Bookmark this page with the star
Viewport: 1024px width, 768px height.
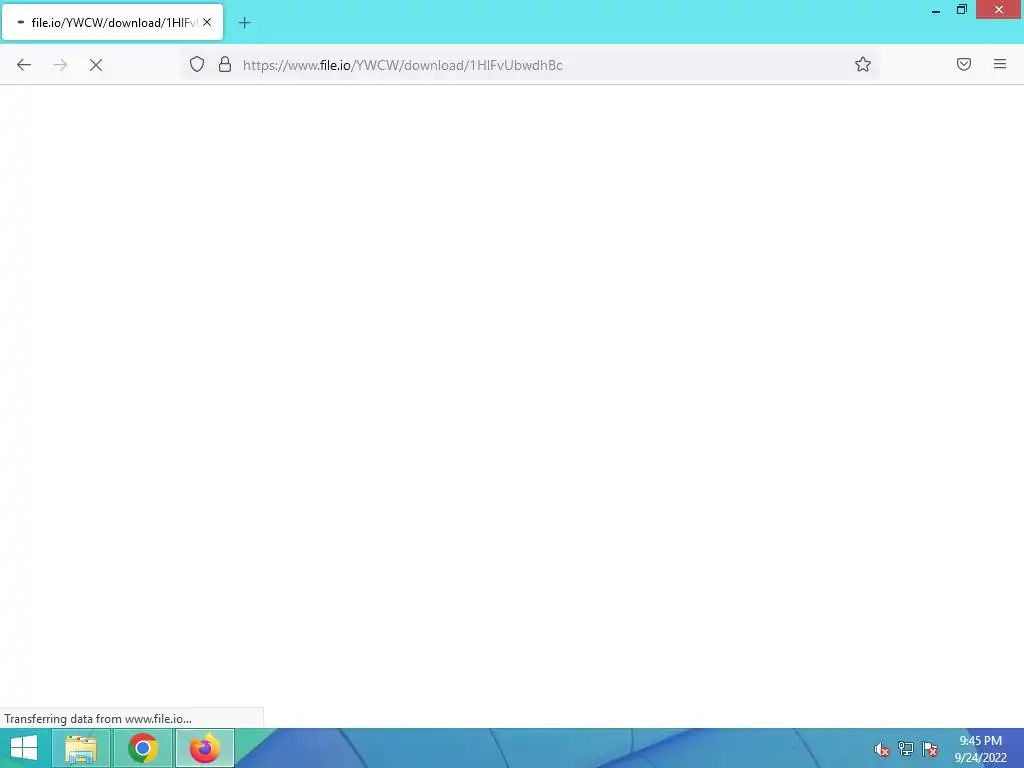[863, 64]
